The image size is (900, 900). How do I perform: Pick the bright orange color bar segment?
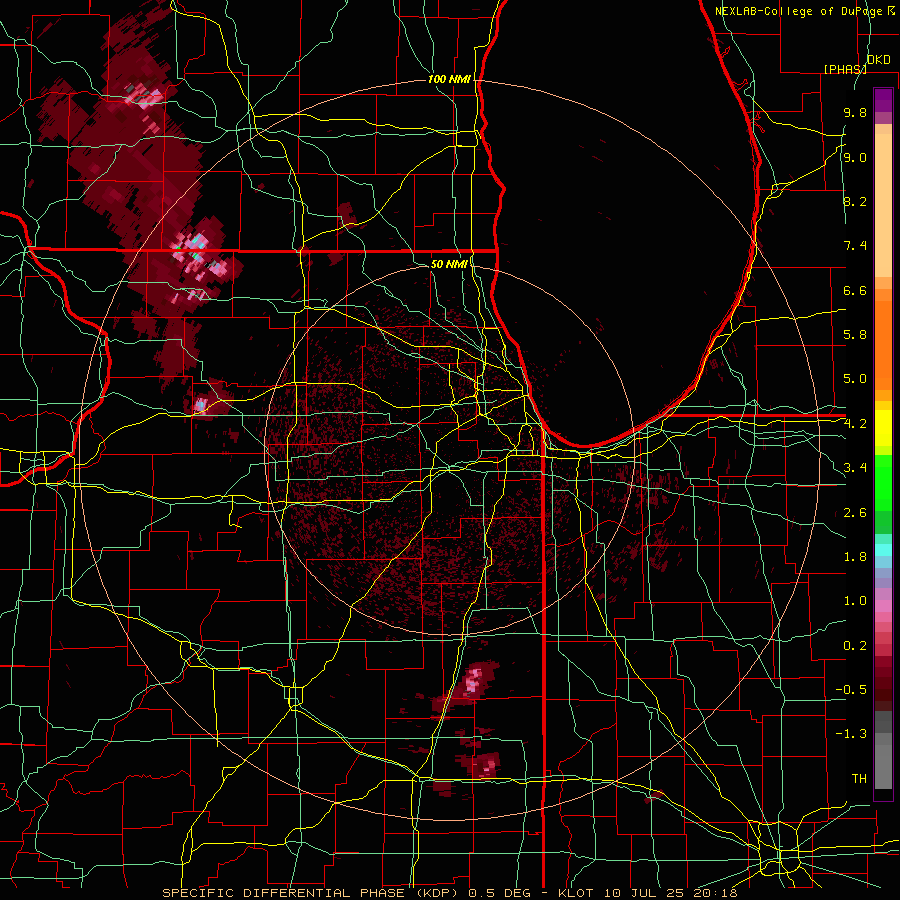tap(883, 344)
